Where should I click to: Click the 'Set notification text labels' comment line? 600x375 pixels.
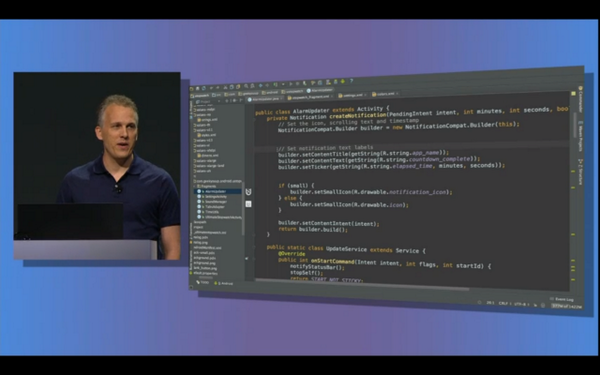pyautogui.click(x=324, y=148)
